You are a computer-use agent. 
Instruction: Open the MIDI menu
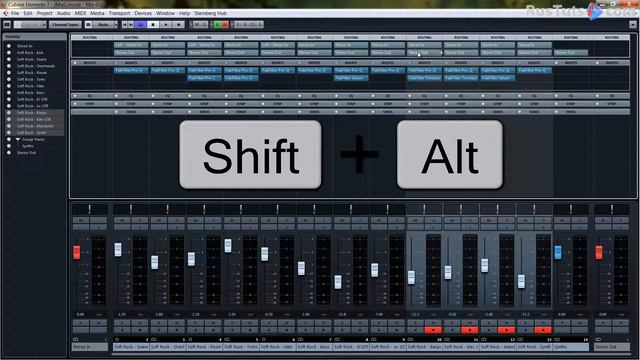[x=80, y=13]
